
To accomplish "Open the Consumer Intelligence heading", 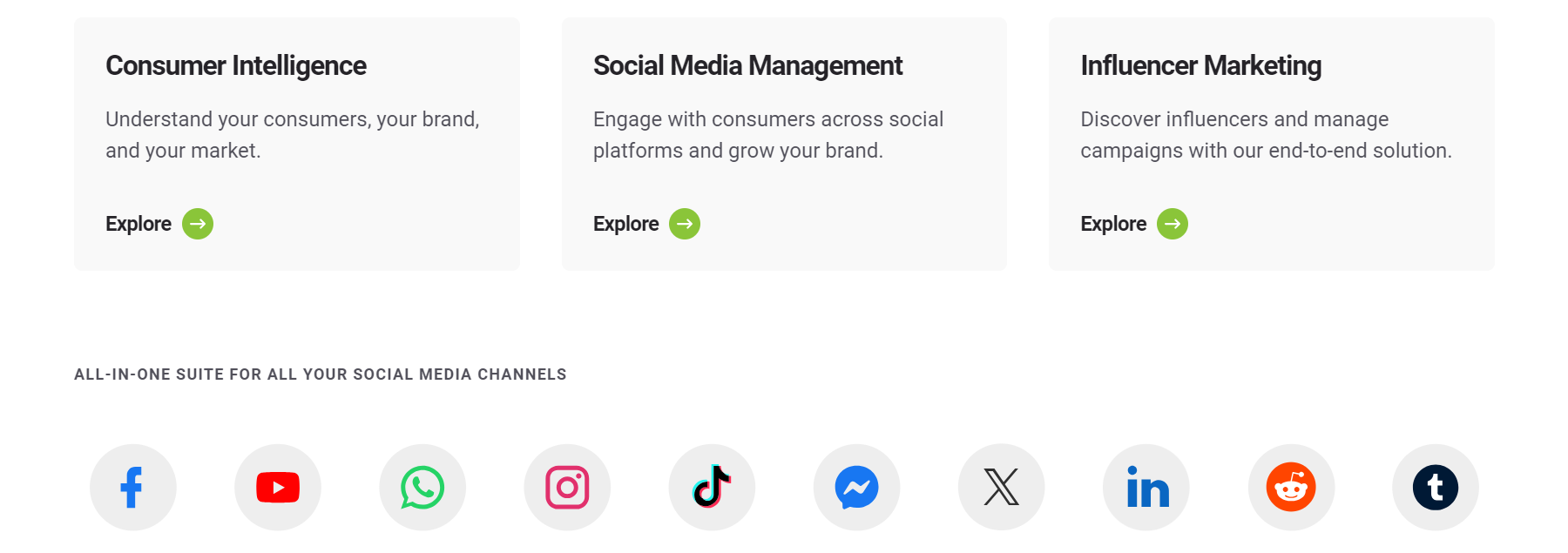I will coord(236,65).
